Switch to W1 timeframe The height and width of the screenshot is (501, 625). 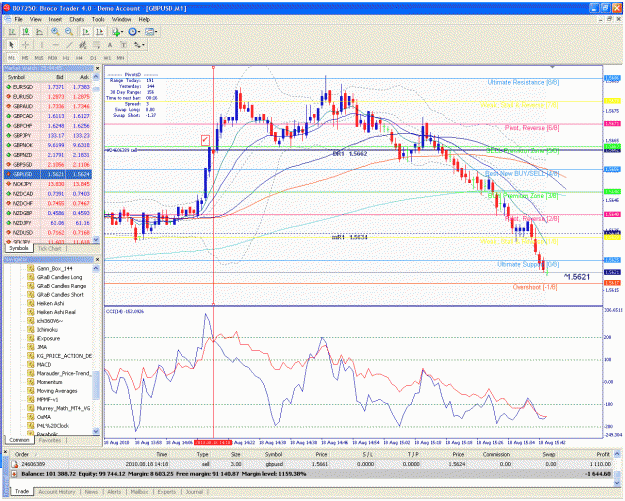point(107,58)
